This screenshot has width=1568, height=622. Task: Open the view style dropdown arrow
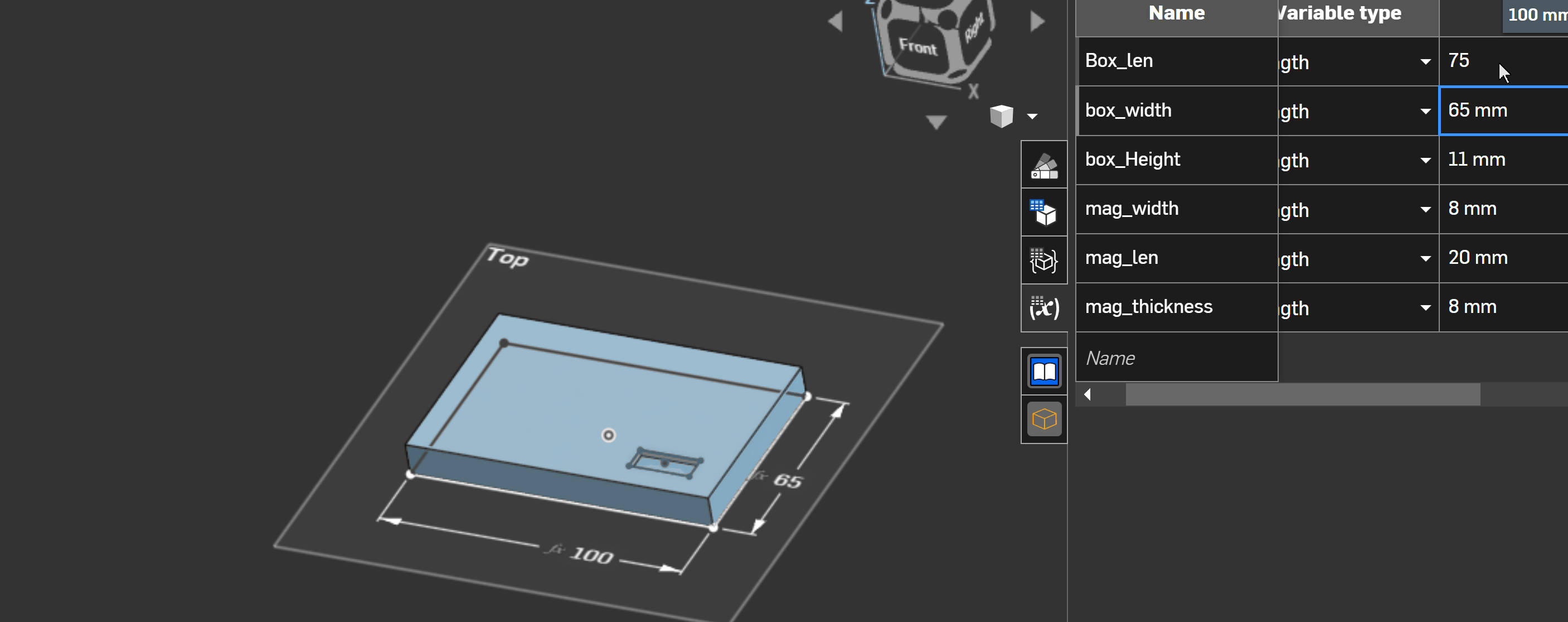coord(1032,115)
